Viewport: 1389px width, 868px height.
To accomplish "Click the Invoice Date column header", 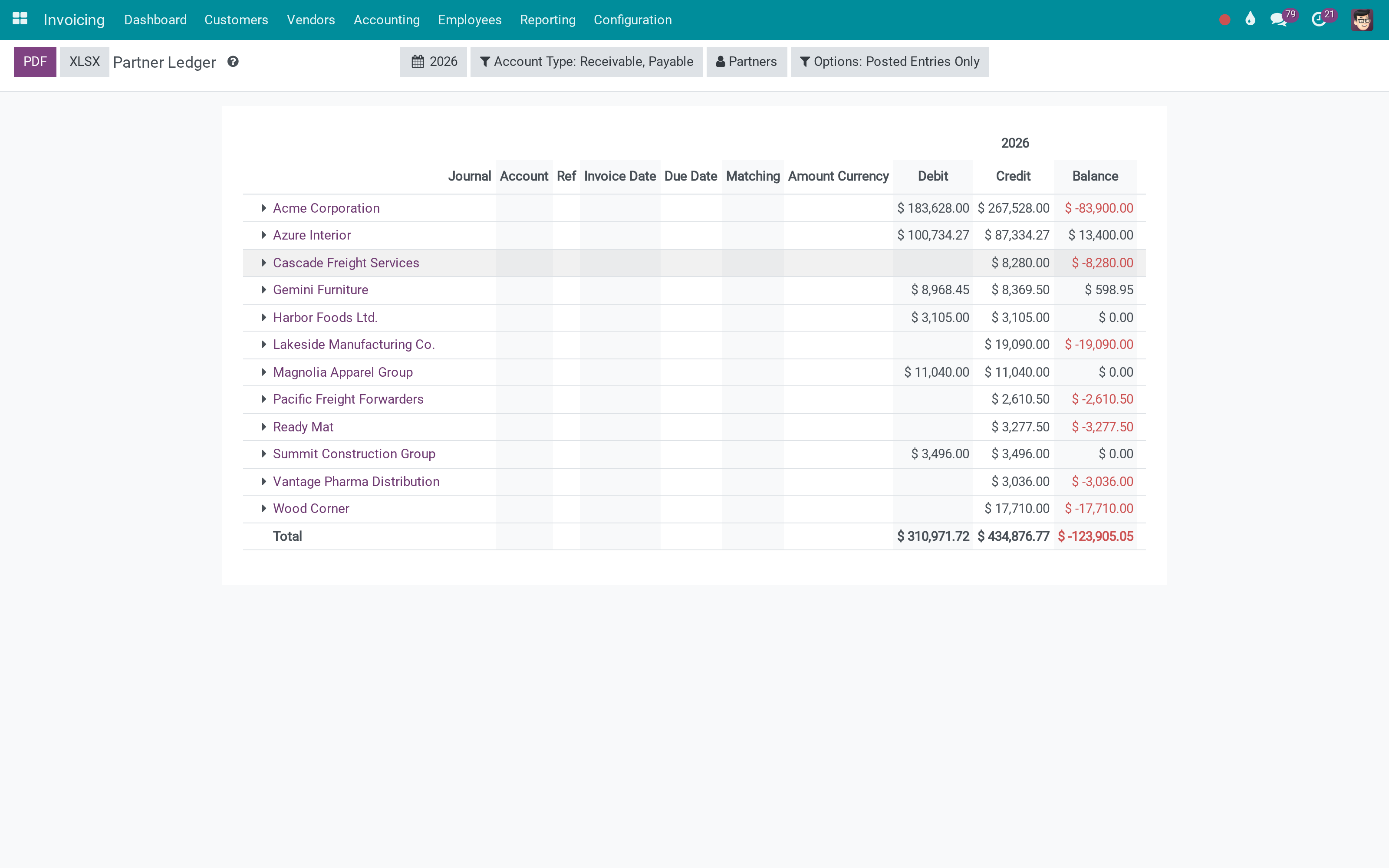I will [x=619, y=176].
